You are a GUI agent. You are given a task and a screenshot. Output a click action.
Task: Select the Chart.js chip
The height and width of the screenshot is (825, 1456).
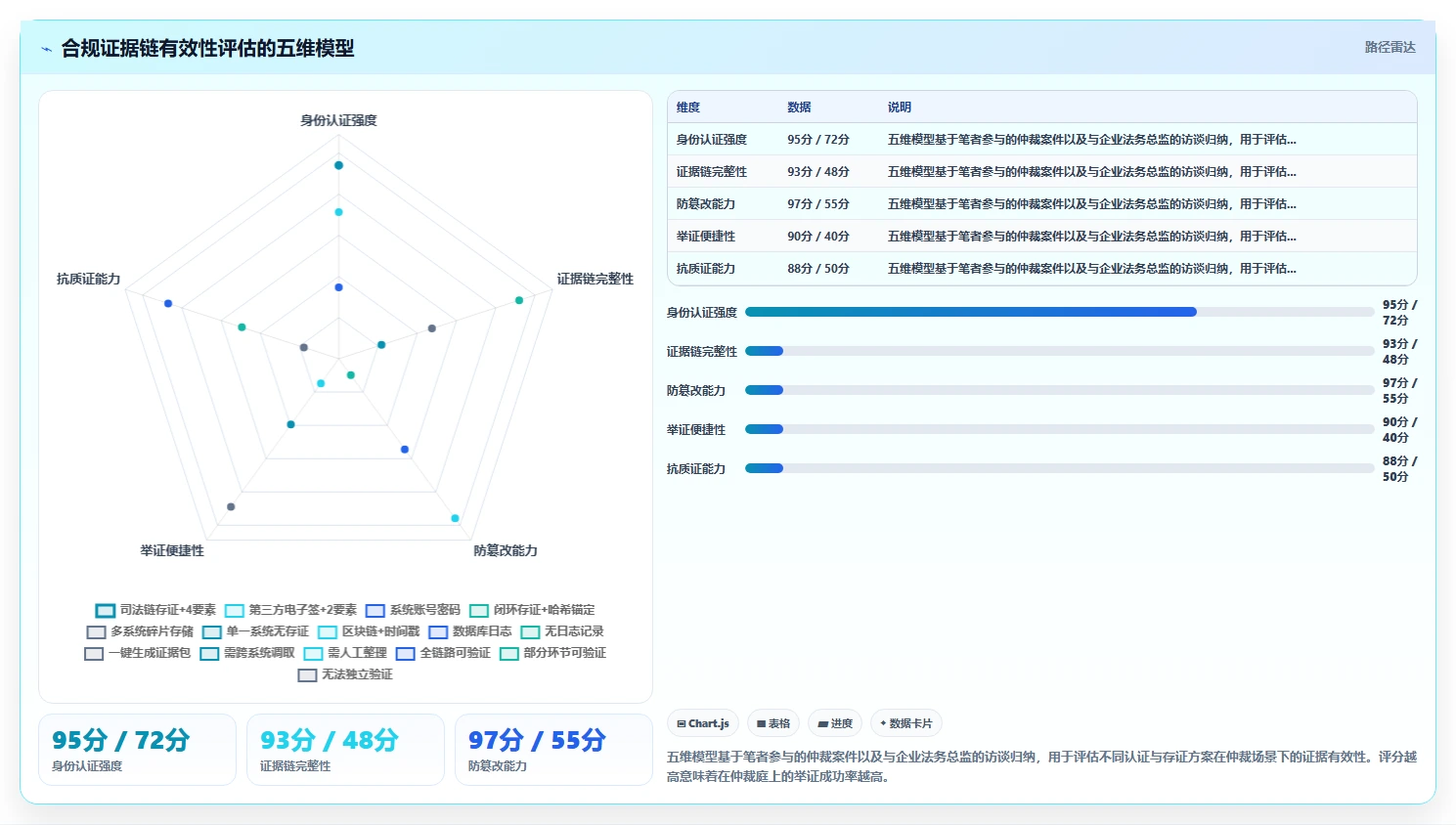coord(703,723)
